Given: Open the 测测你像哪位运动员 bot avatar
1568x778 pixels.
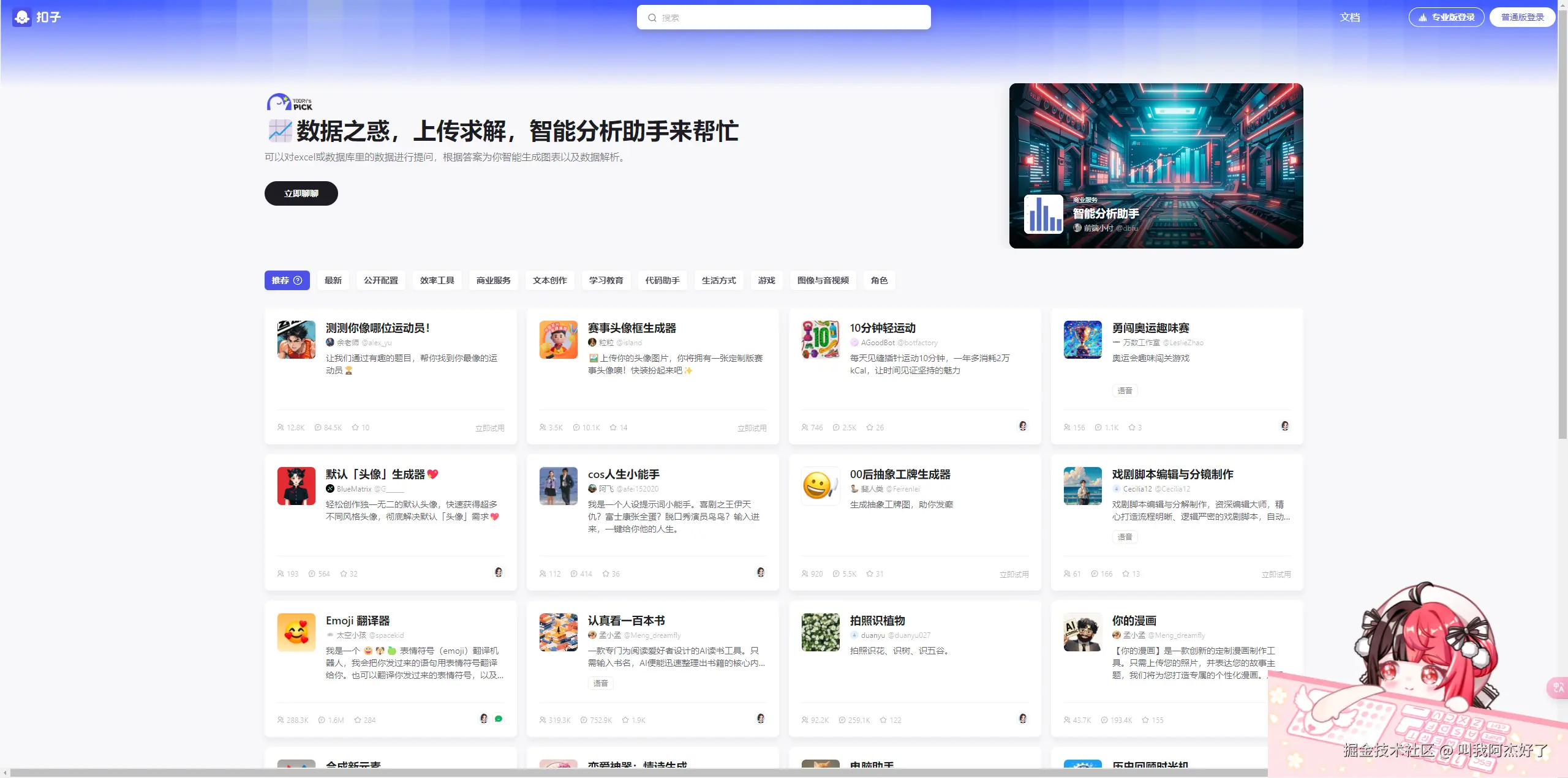Looking at the screenshot, I should (x=296, y=340).
